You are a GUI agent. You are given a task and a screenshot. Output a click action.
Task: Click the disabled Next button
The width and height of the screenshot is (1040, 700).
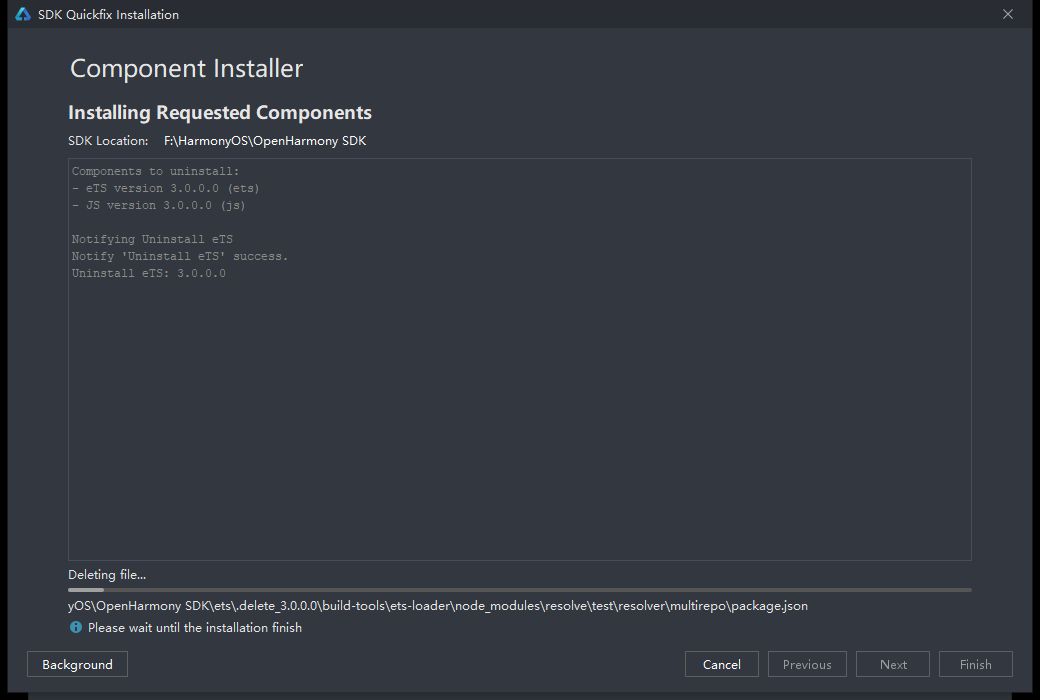pos(893,664)
